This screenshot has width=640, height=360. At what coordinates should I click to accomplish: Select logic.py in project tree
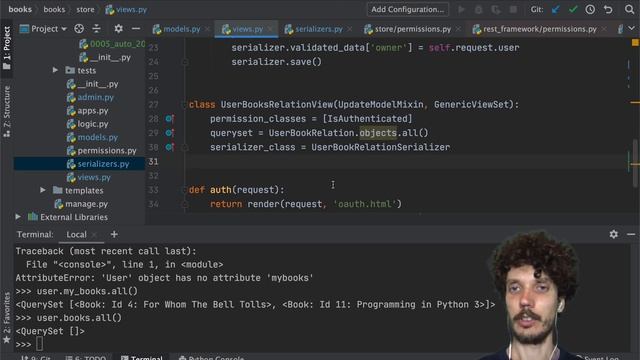click(x=93, y=124)
